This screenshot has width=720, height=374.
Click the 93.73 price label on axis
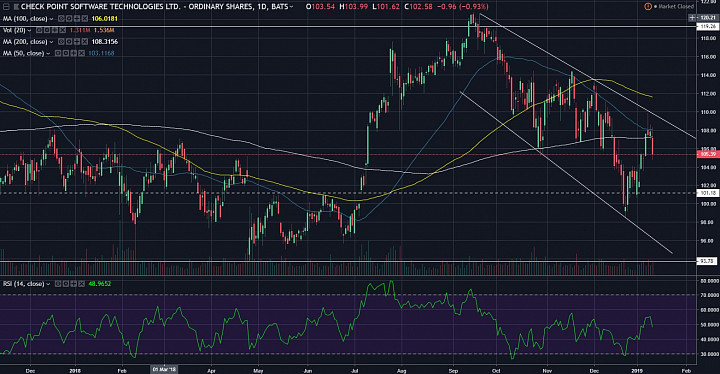click(x=707, y=261)
